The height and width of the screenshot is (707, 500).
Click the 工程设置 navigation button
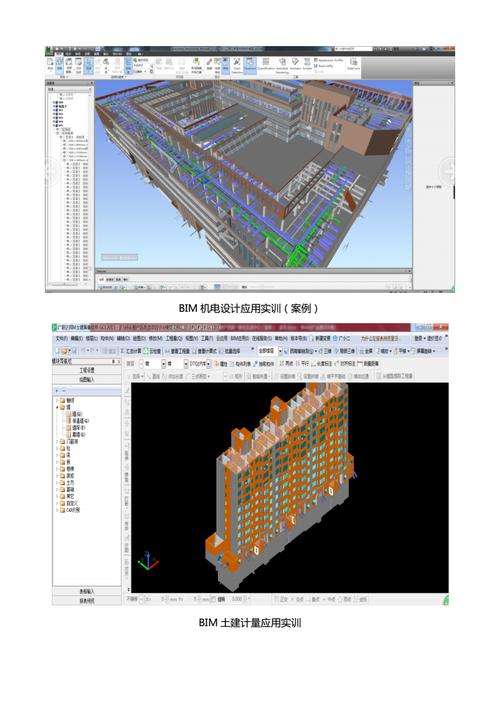(87, 370)
